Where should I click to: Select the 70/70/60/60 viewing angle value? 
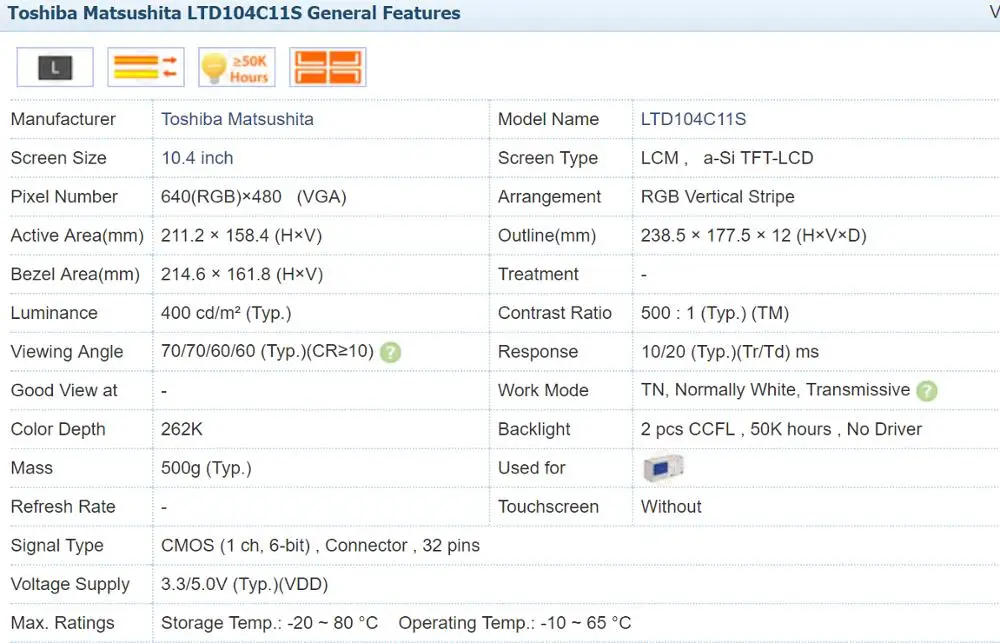pos(267,351)
